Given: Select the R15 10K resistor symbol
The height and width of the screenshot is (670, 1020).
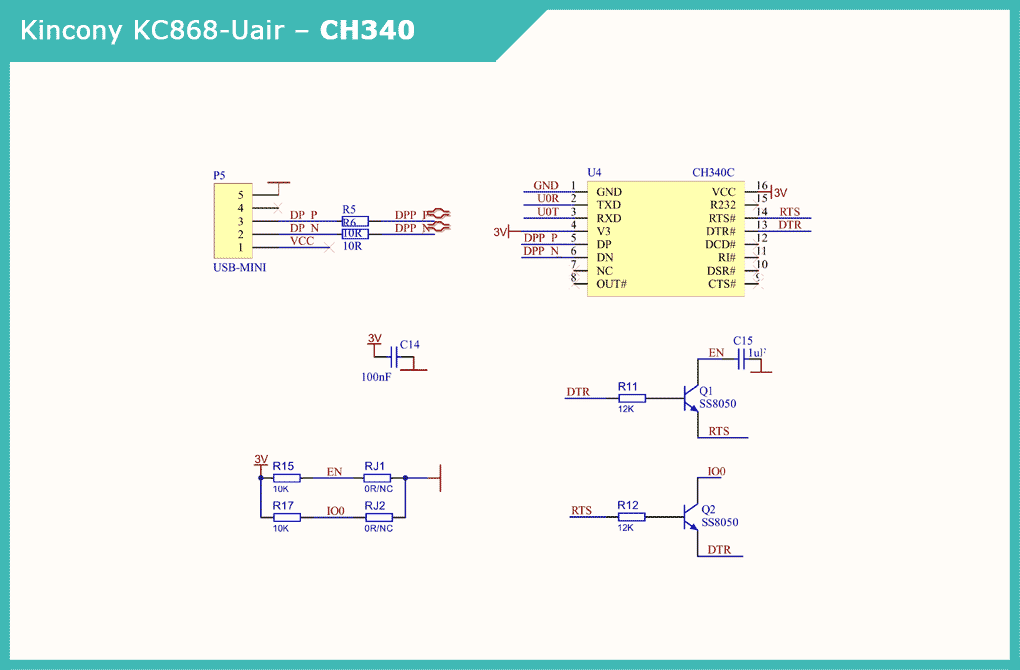Looking at the screenshot, I should (286, 478).
